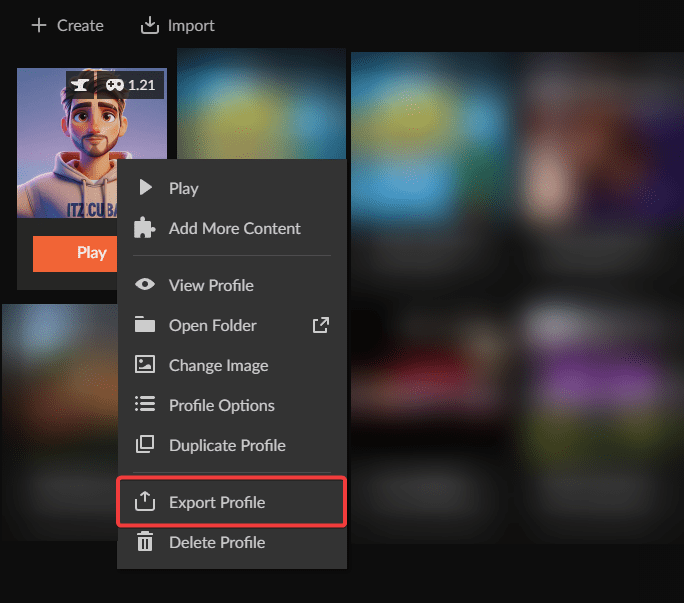The image size is (684, 603).
Task: Click the anvil mod loader icon on profile card
Action: tap(82, 85)
